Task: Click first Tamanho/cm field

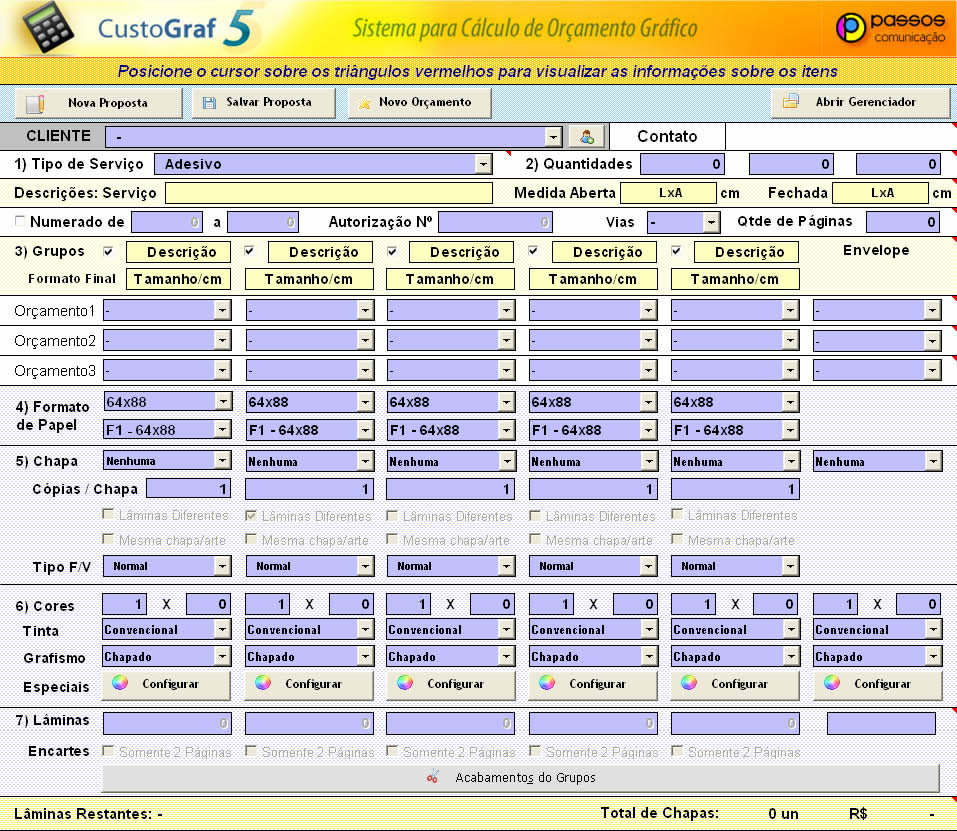Action: pos(179,279)
